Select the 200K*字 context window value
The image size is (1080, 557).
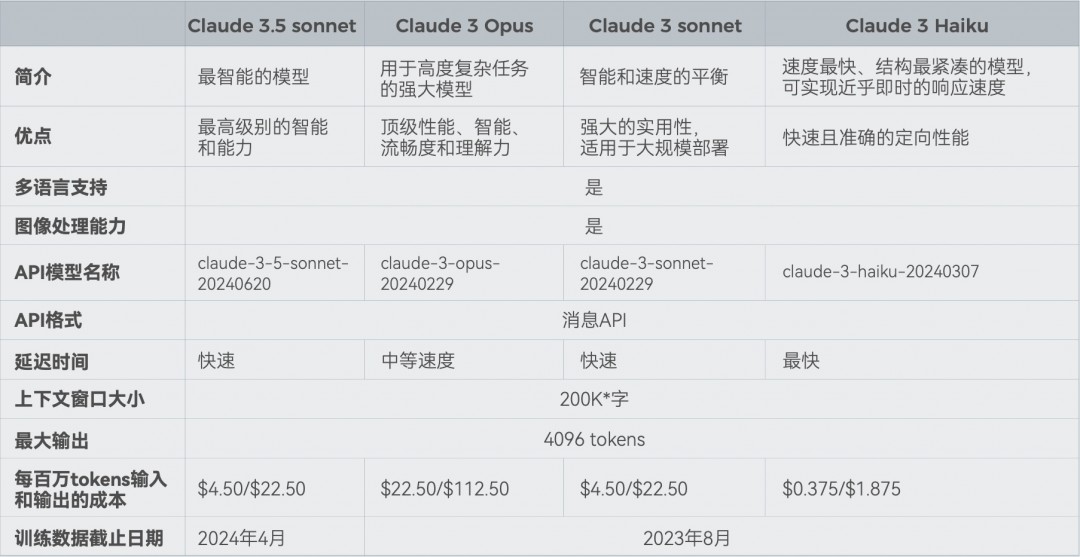594,399
